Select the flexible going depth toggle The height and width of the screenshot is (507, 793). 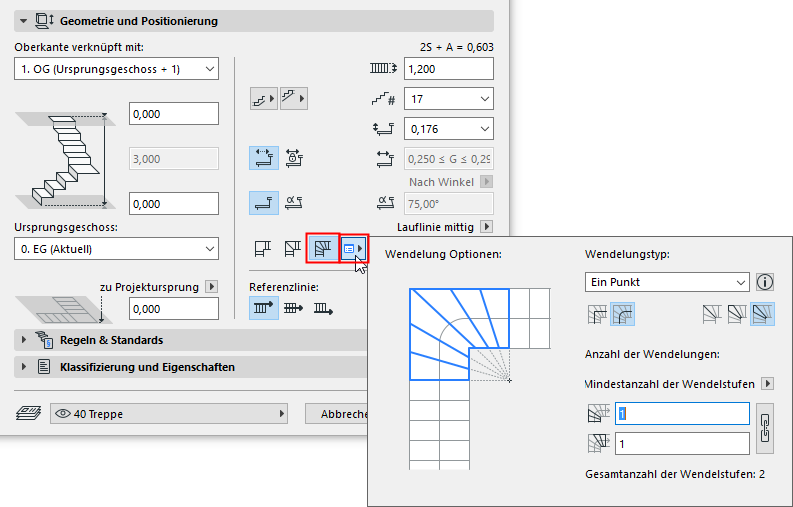click(263, 158)
